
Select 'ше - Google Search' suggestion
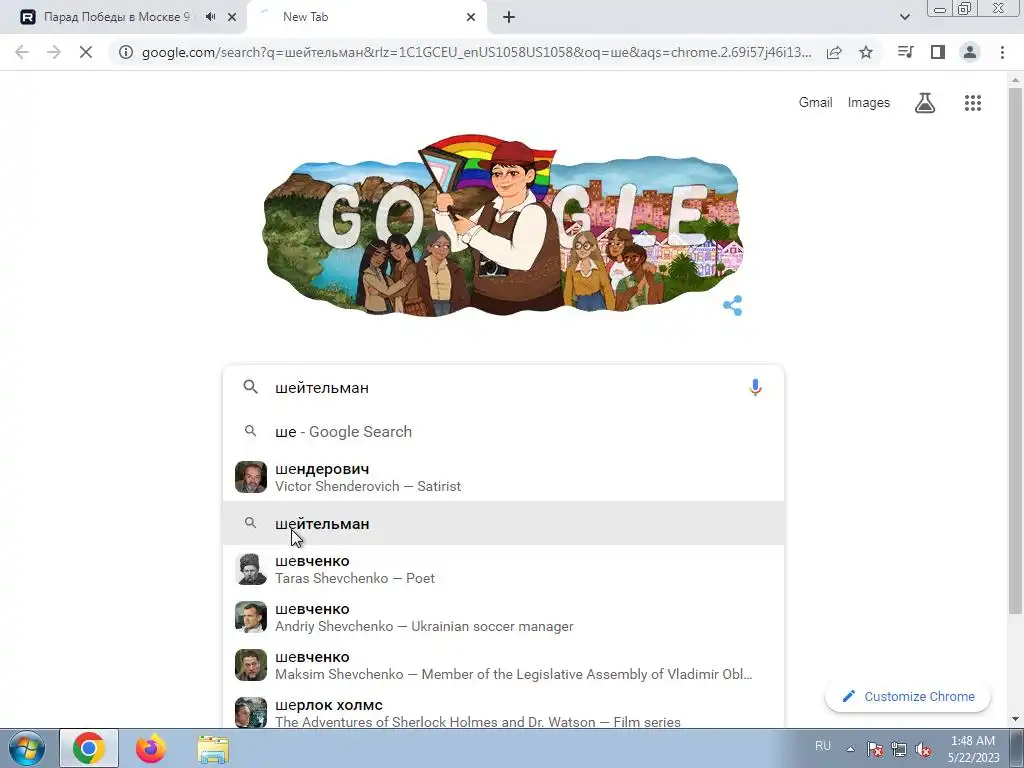point(504,432)
